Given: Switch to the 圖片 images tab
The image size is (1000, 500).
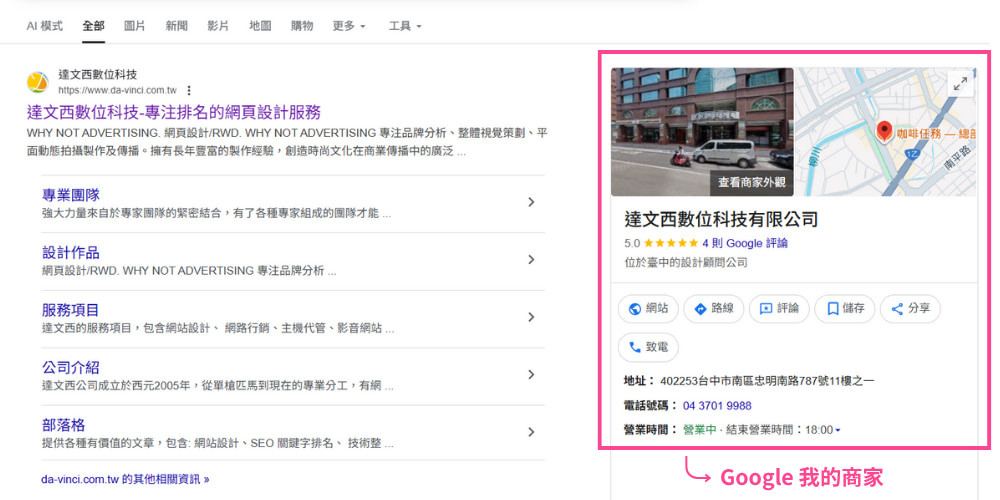Looking at the screenshot, I should [x=134, y=26].
